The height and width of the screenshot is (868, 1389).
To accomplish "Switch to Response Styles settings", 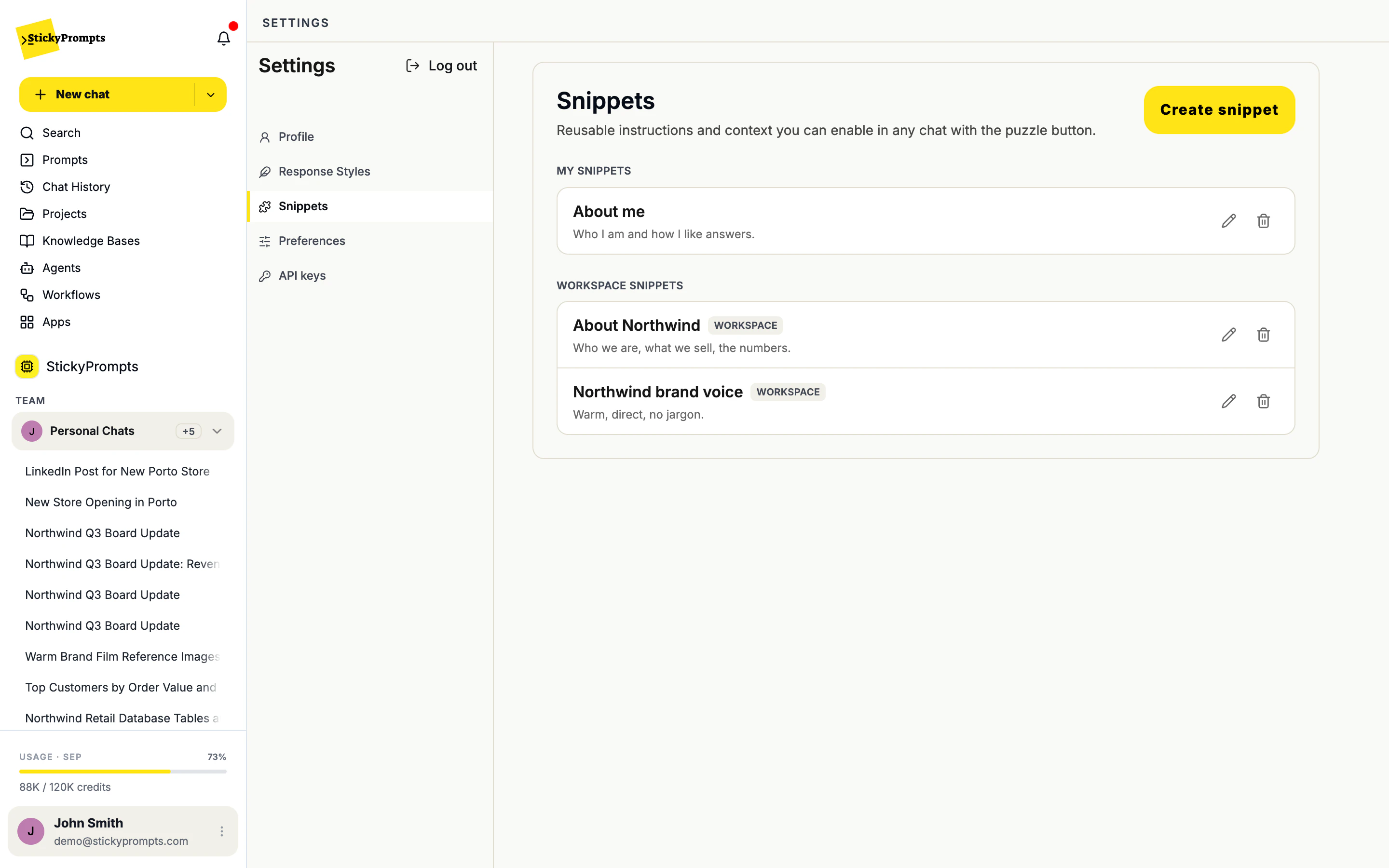I will [370, 172].
